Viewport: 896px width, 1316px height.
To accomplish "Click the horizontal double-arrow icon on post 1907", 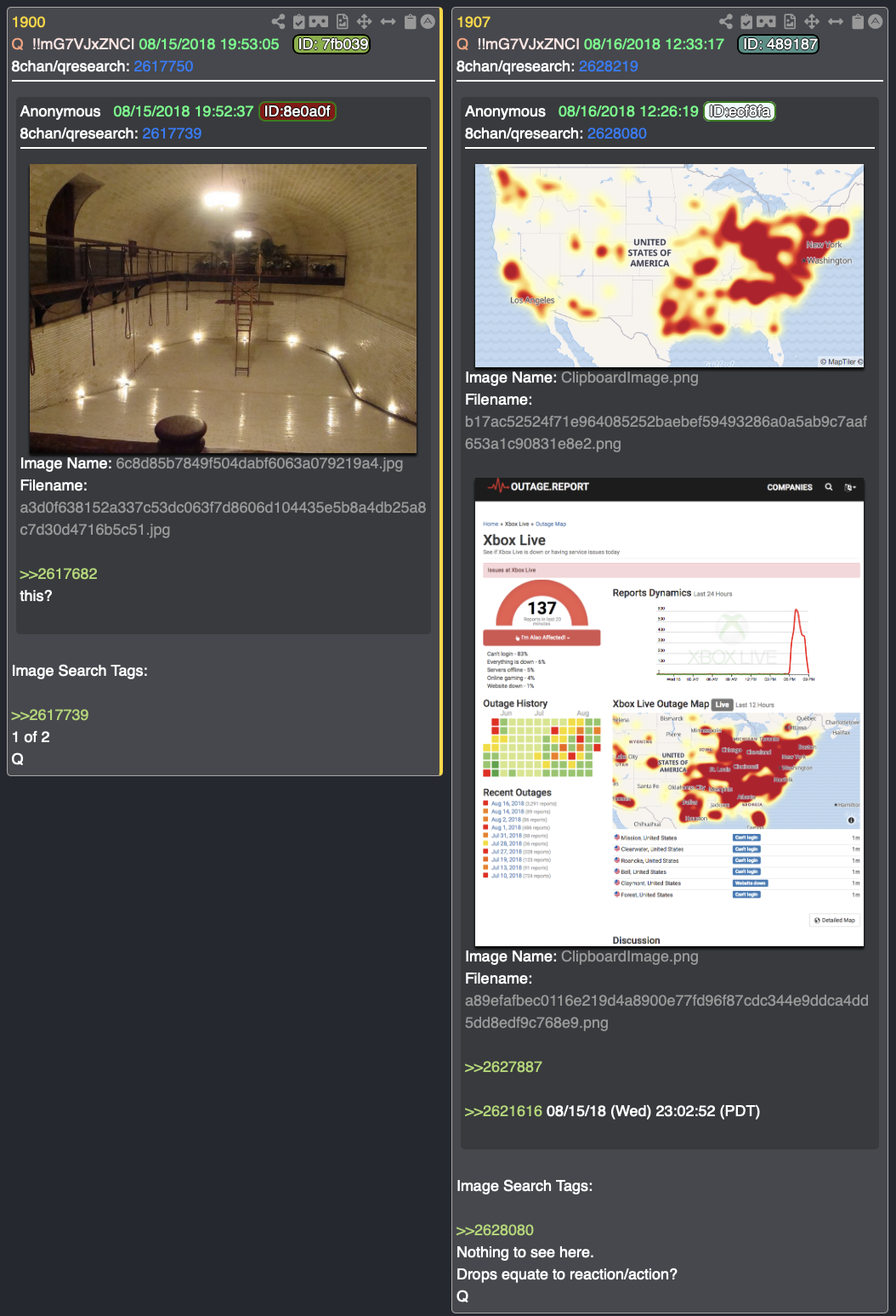I will coord(836,21).
